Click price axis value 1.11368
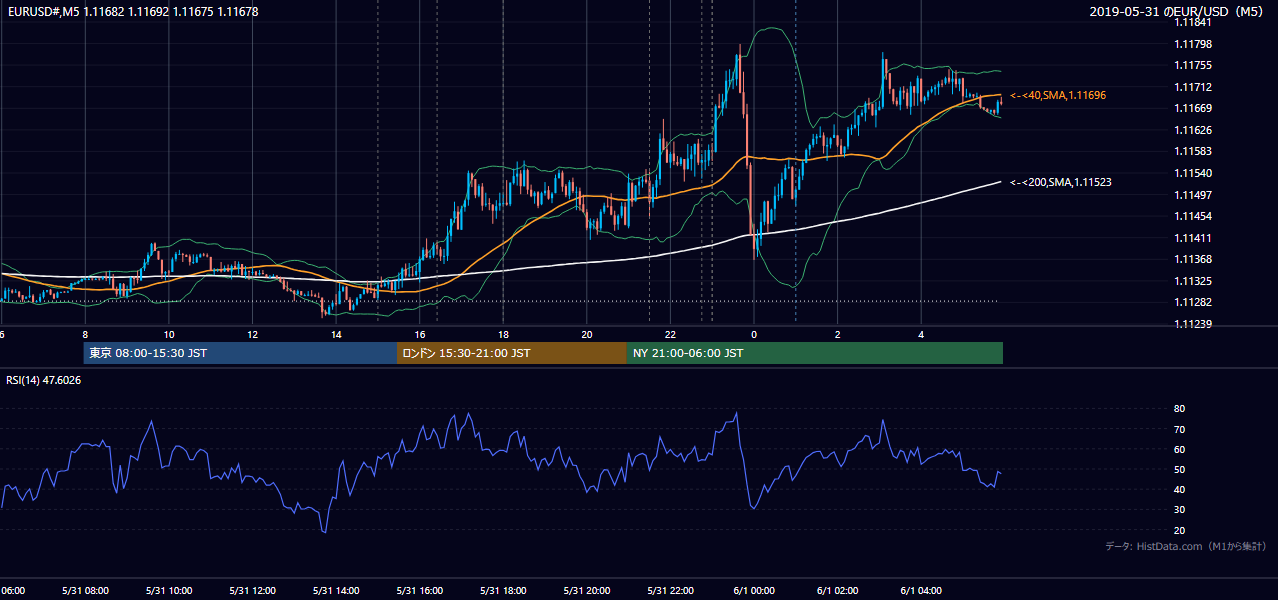This screenshot has height=600, width=1278. pyautogui.click(x=1194, y=259)
